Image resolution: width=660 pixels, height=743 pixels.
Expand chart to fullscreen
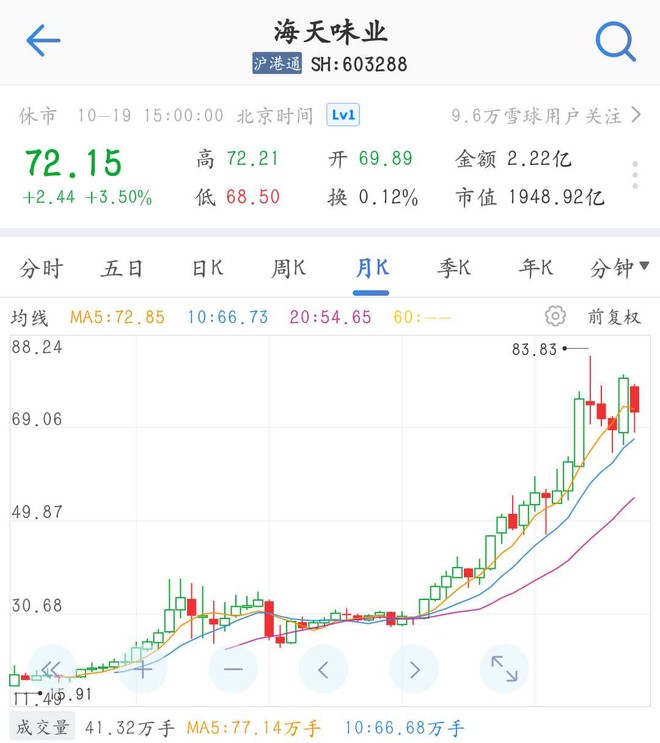point(504,669)
